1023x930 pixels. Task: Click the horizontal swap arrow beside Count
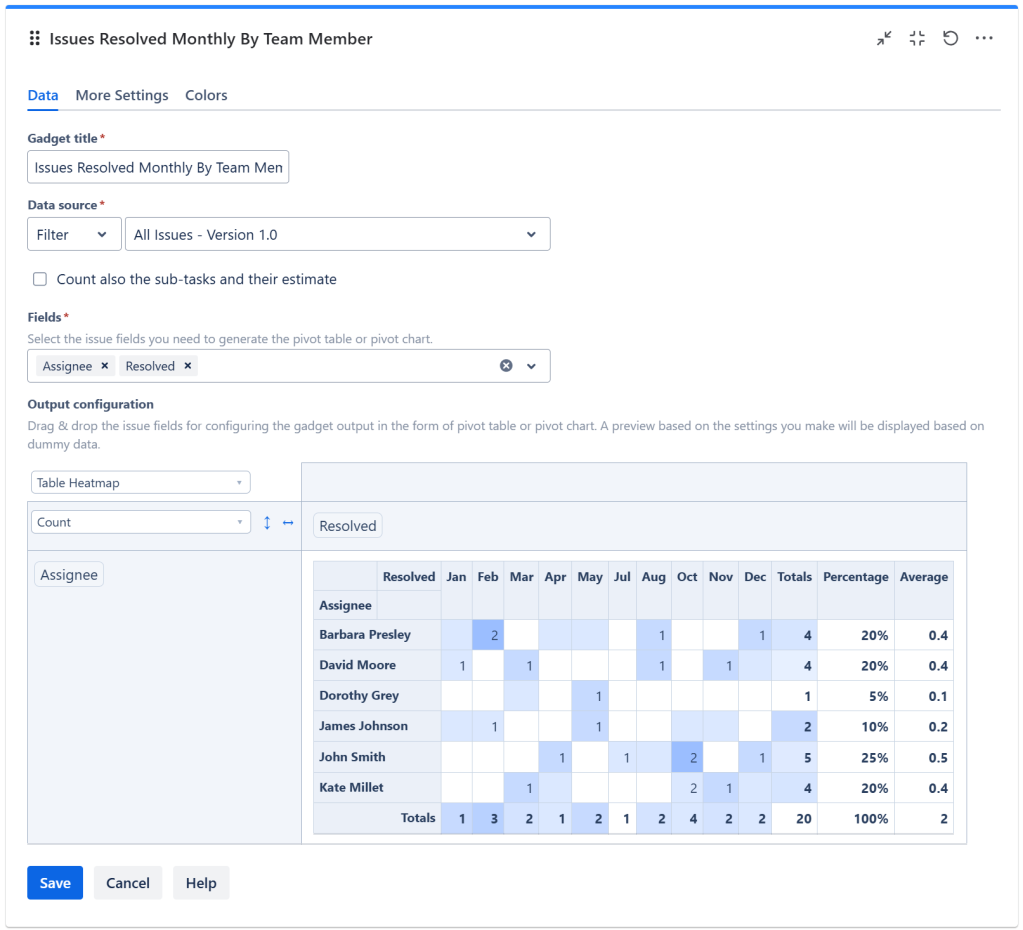click(288, 522)
